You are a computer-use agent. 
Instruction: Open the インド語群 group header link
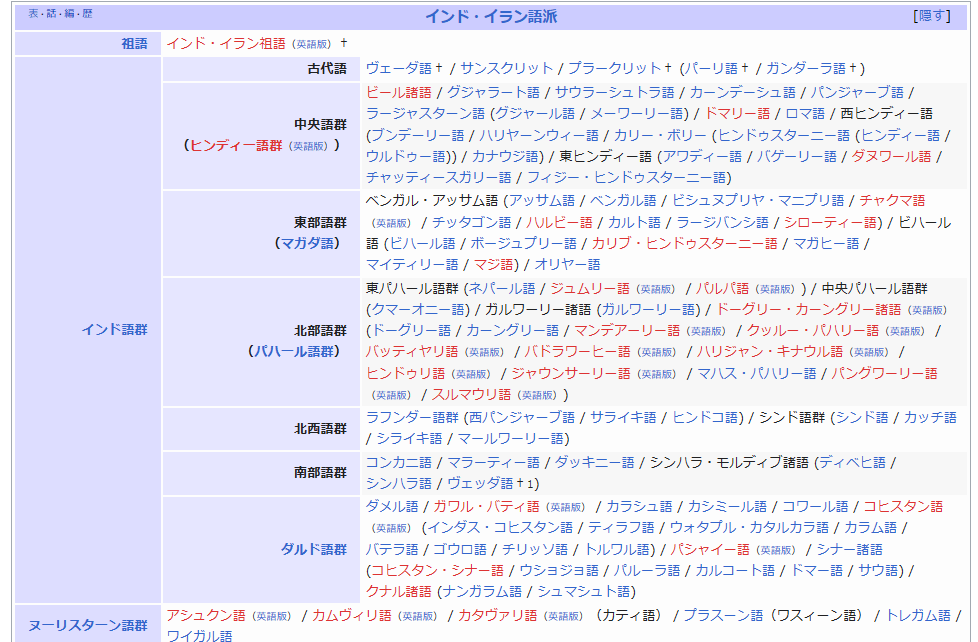114,329
